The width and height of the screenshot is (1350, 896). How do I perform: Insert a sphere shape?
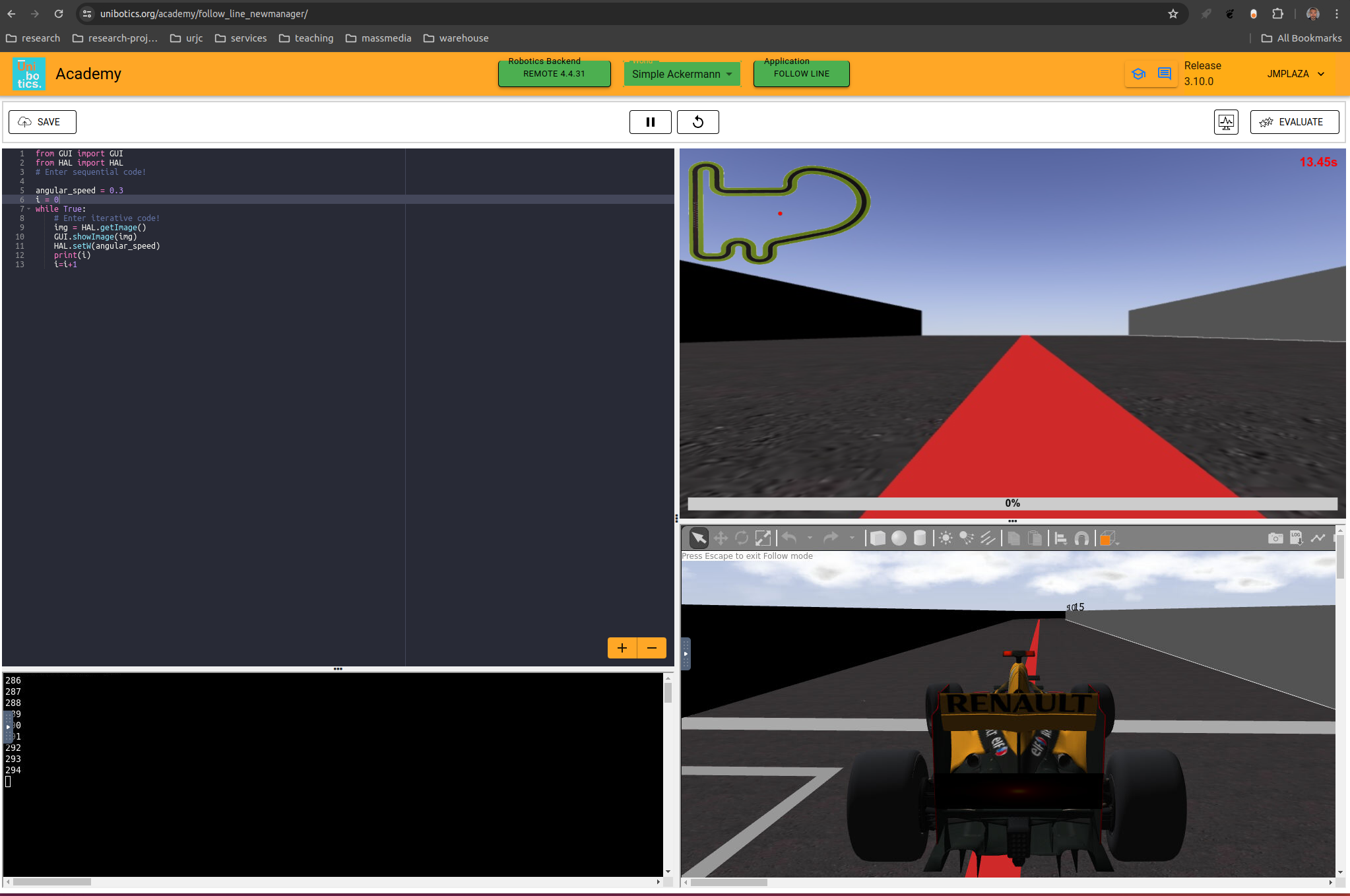[899, 538]
